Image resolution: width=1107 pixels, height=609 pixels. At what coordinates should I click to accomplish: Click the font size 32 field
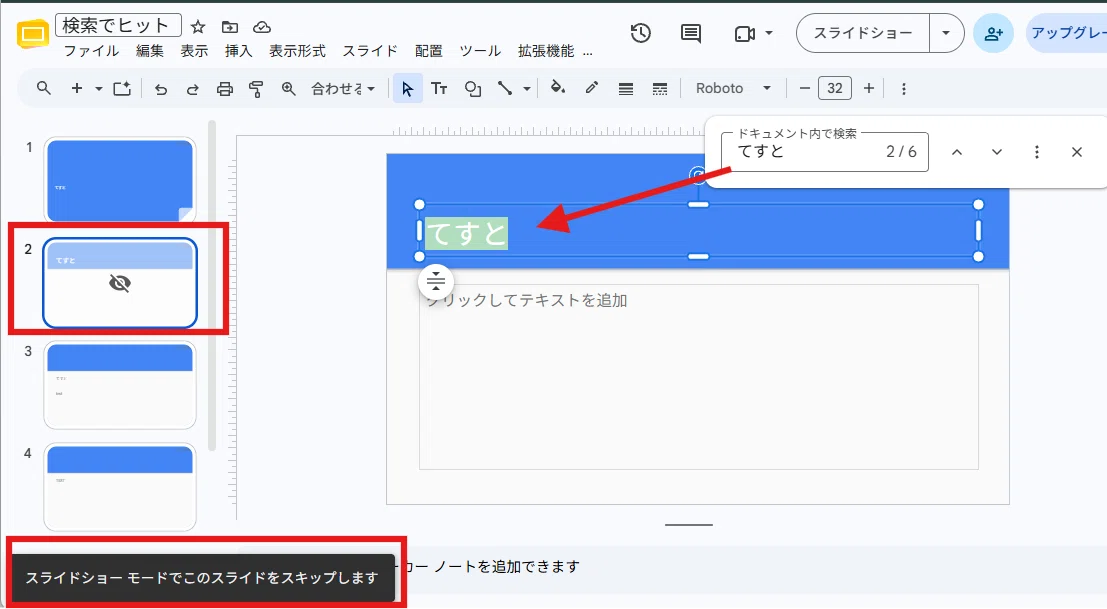pyautogui.click(x=834, y=88)
